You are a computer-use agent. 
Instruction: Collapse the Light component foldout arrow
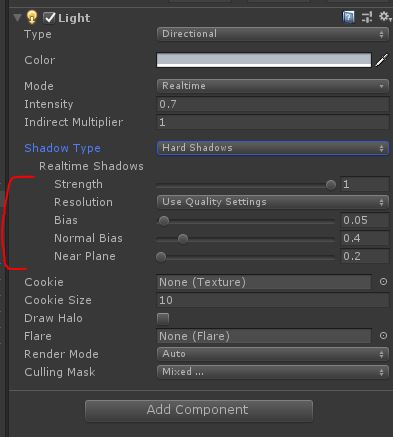click(17, 17)
